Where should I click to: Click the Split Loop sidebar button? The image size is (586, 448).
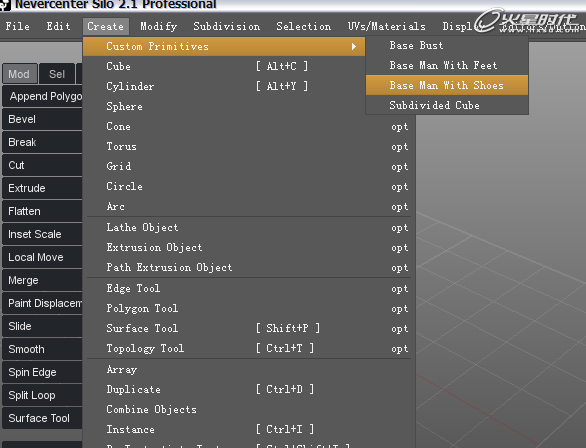[x=42, y=395]
